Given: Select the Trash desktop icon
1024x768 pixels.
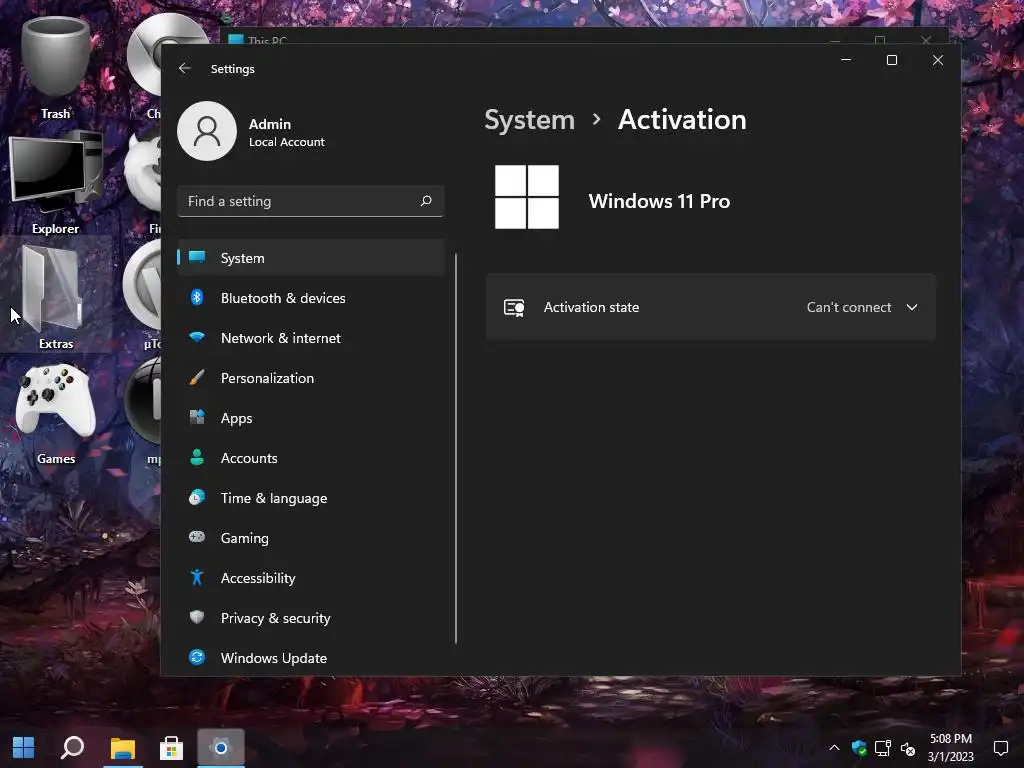Looking at the screenshot, I should (56, 67).
